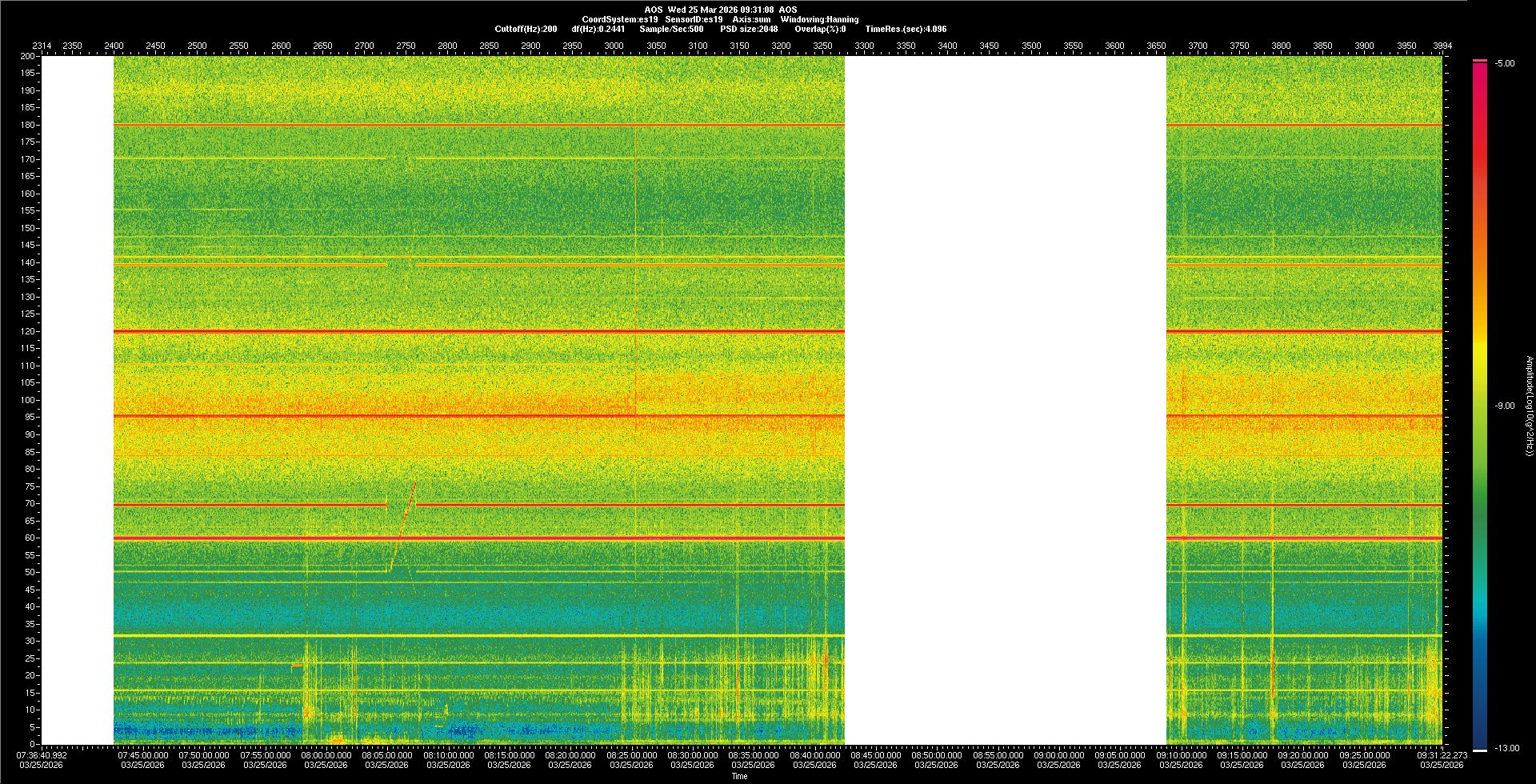Screen dimensions: 1536x784
Task: Click the Cutoff(Hz):200 parameter label
Action: (526, 29)
